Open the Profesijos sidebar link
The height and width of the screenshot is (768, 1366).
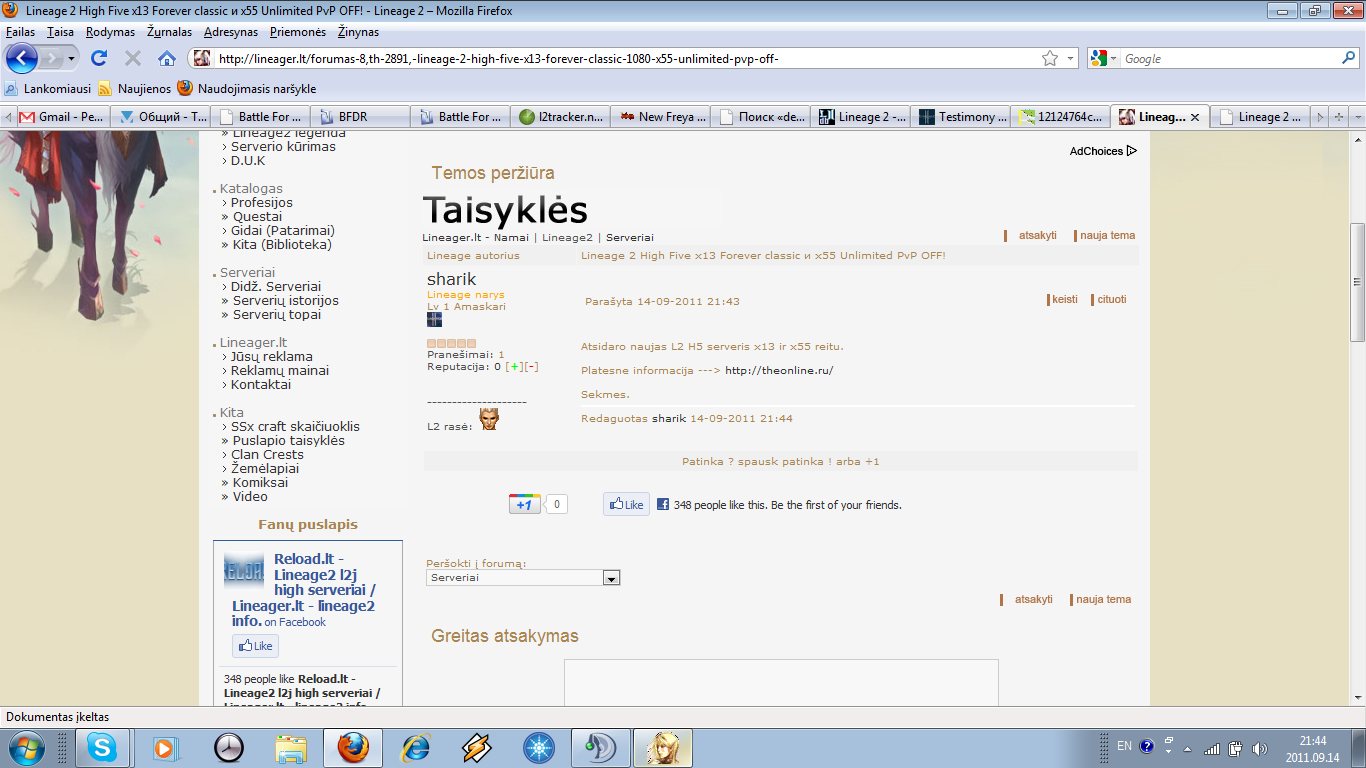coord(262,203)
